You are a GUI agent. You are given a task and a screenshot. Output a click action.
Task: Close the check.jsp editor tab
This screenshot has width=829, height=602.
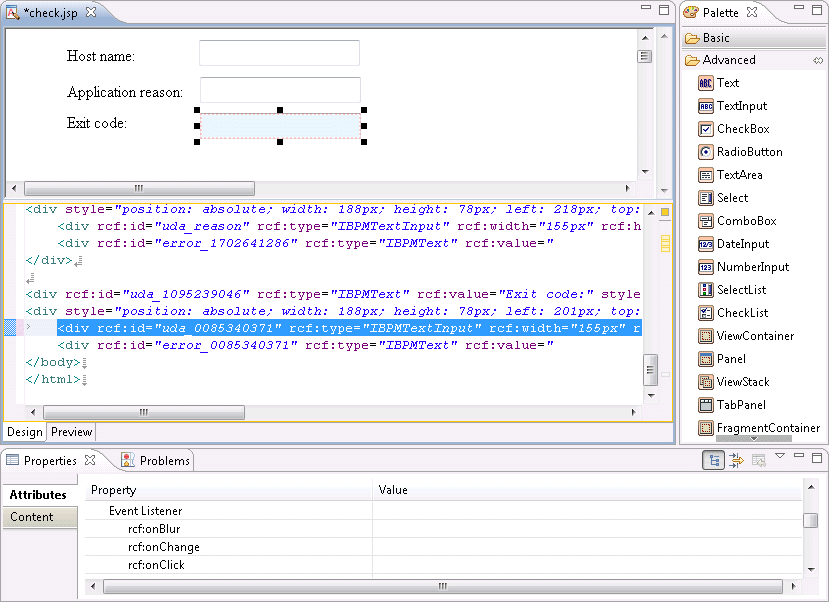tap(91, 12)
